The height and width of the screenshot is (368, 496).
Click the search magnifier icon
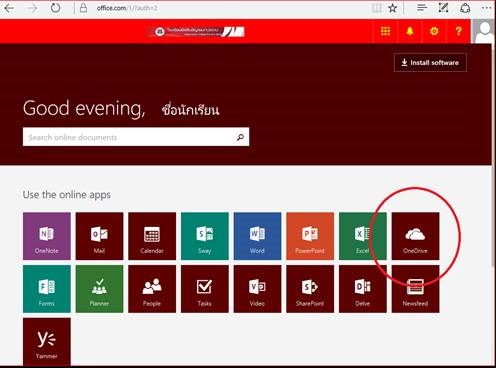[x=240, y=137]
